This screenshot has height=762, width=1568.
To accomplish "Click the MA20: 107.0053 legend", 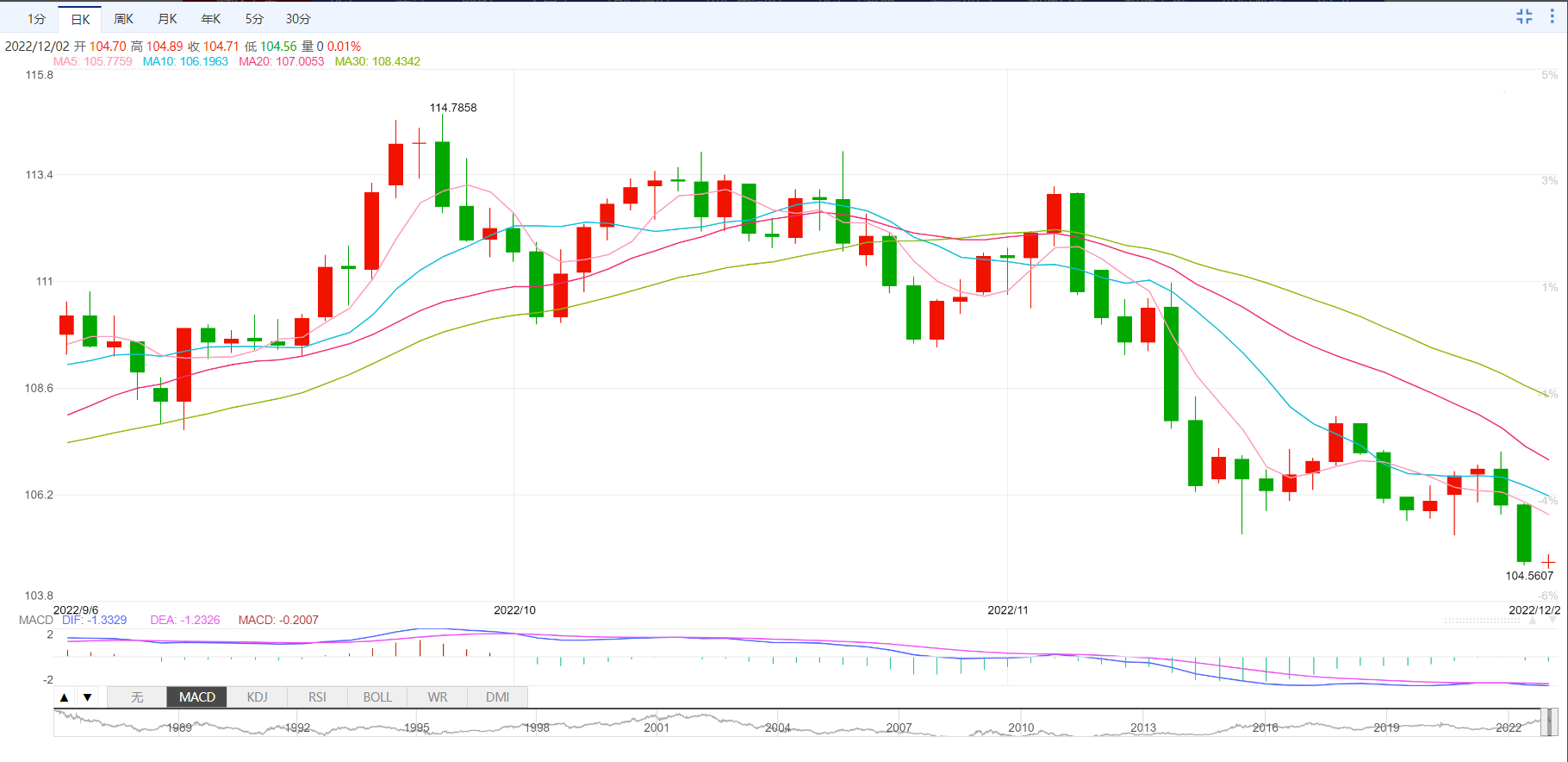I will click(x=282, y=61).
